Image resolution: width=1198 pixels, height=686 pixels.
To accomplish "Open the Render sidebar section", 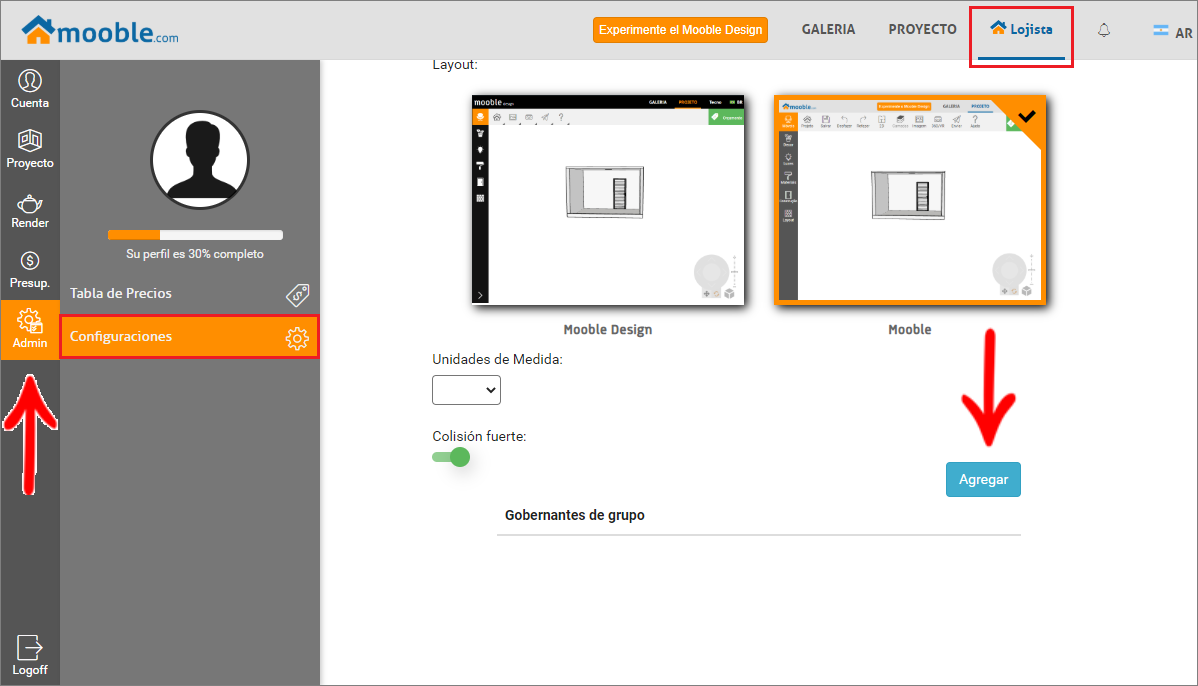I will coord(30,209).
